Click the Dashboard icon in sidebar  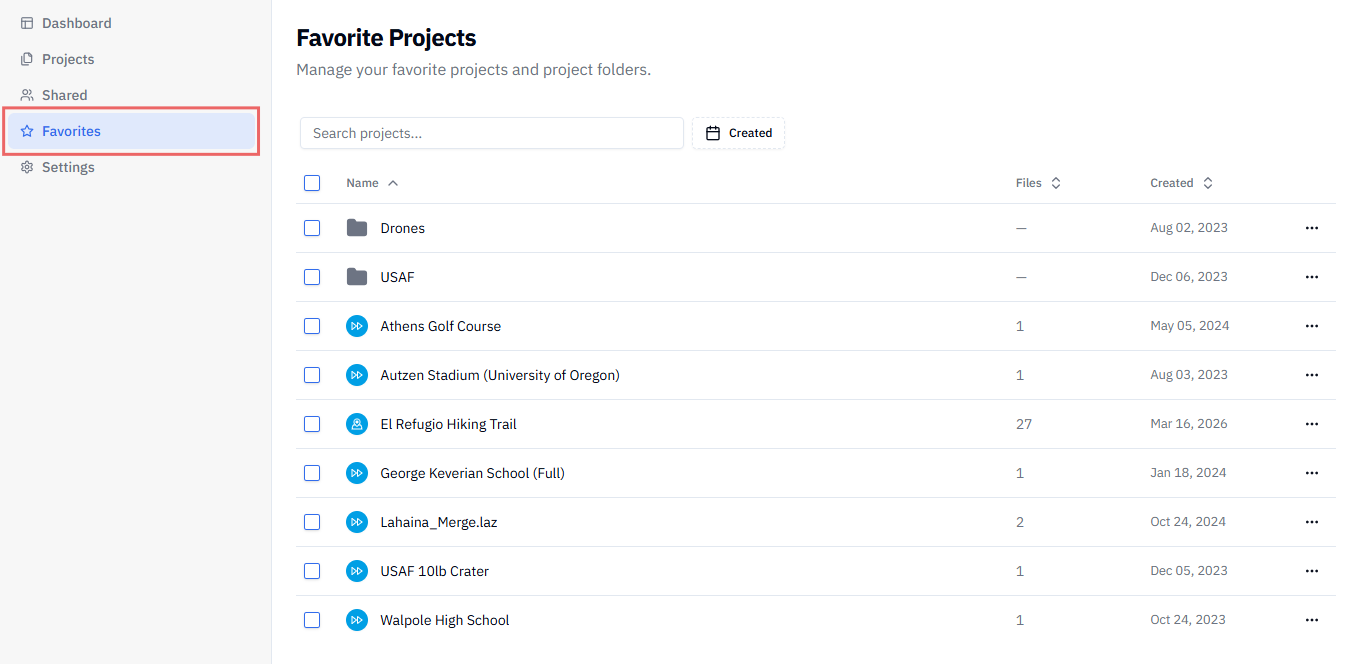point(27,23)
